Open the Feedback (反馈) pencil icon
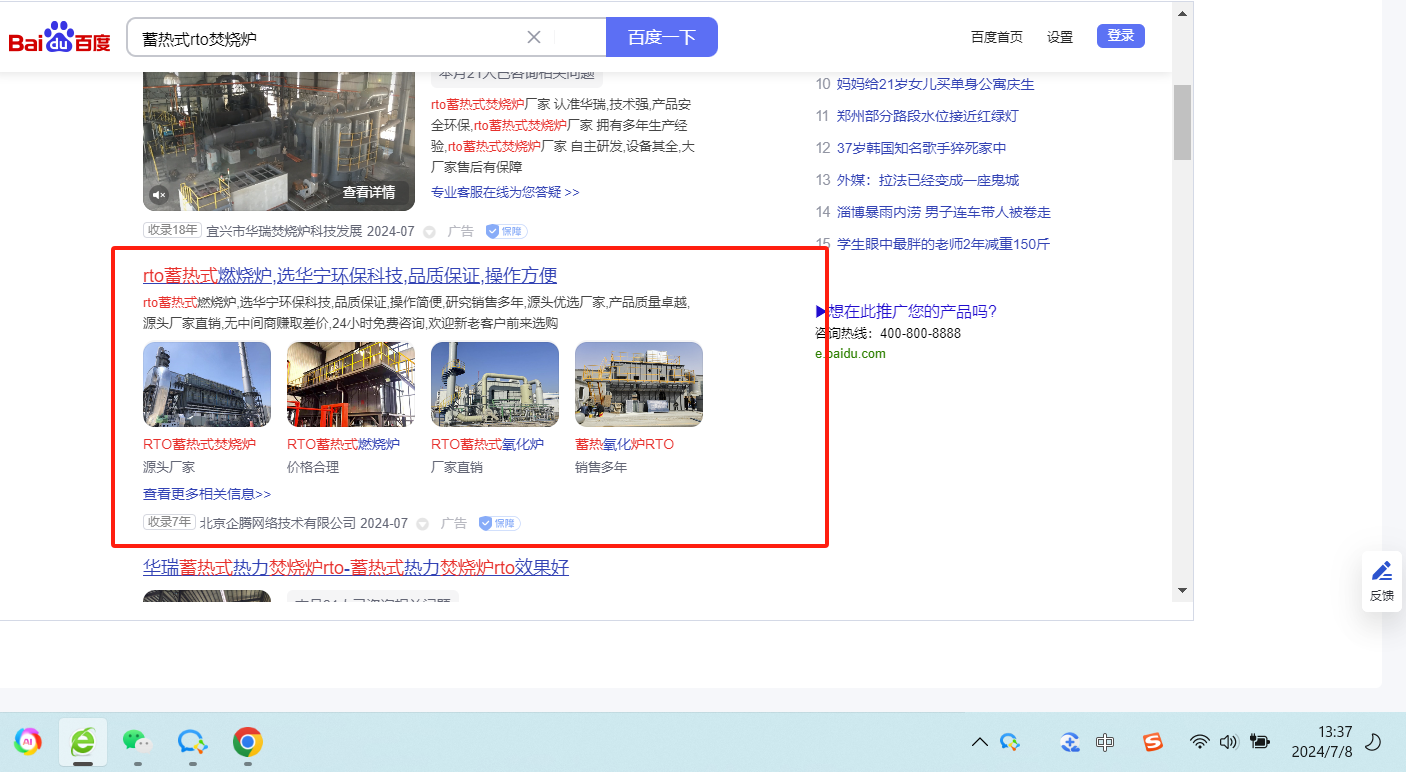The height and width of the screenshot is (772, 1406). [1381, 572]
